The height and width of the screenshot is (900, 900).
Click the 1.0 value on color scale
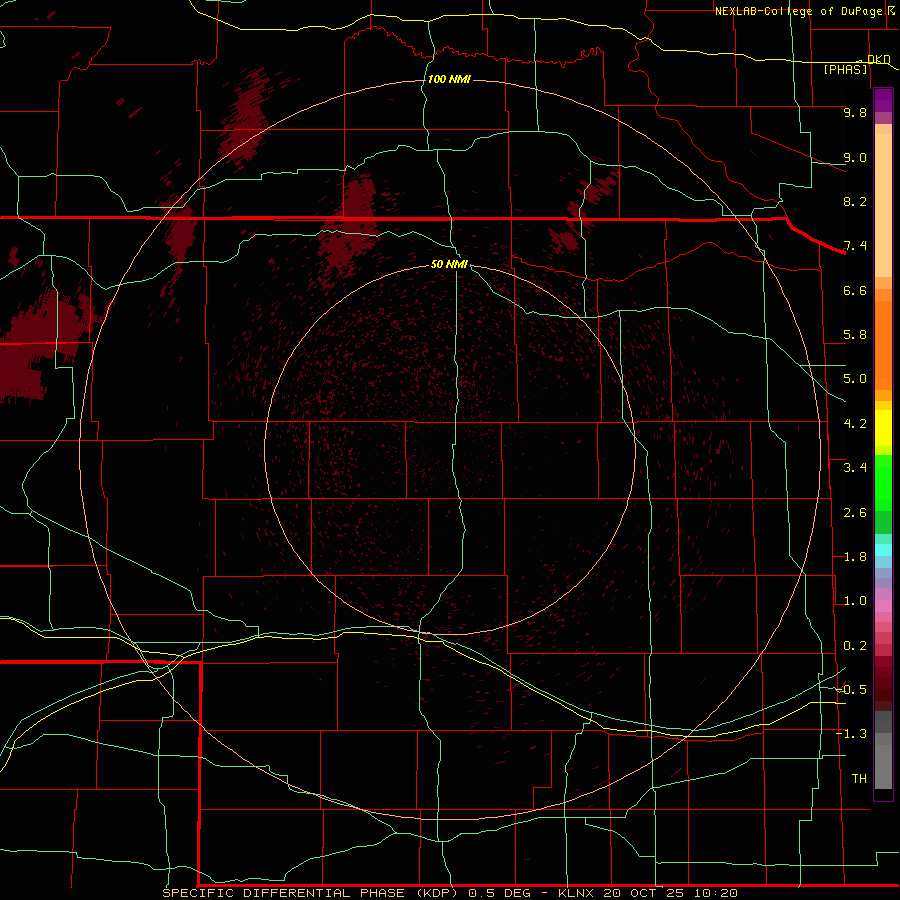[x=855, y=601]
